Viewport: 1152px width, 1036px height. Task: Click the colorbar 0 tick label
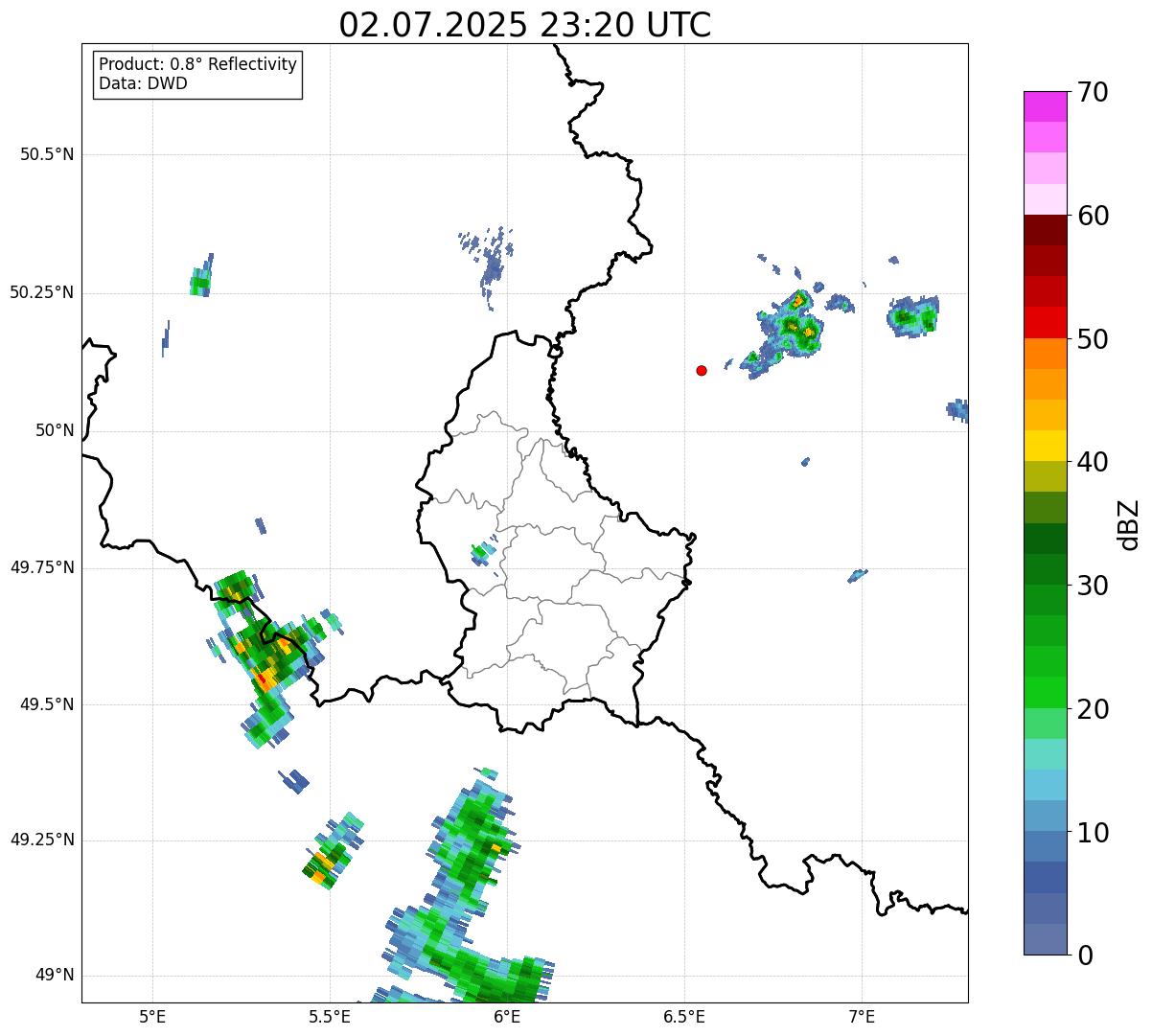coord(1084,955)
